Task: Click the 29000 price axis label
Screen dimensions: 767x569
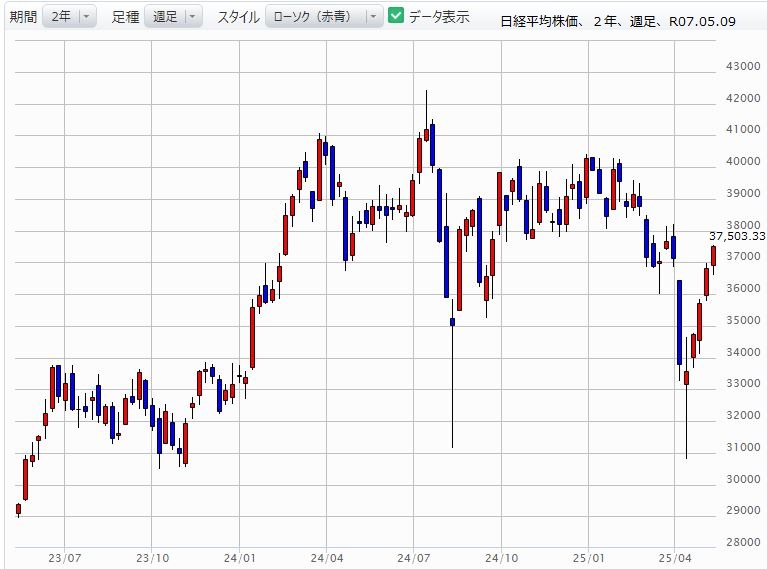Action: pyautogui.click(x=743, y=510)
